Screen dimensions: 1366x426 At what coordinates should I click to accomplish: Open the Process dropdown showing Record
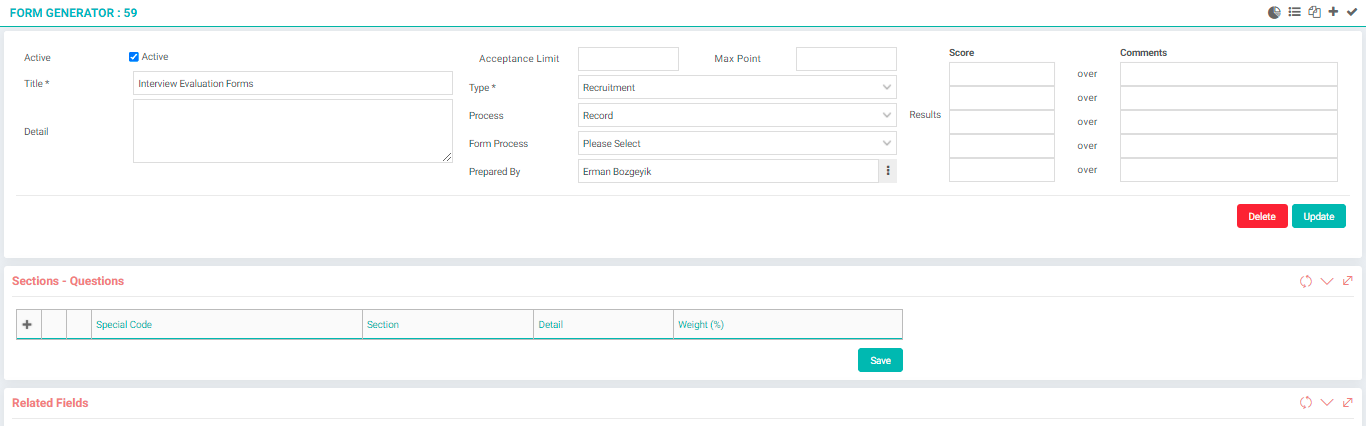pyautogui.click(x=737, y=115)
